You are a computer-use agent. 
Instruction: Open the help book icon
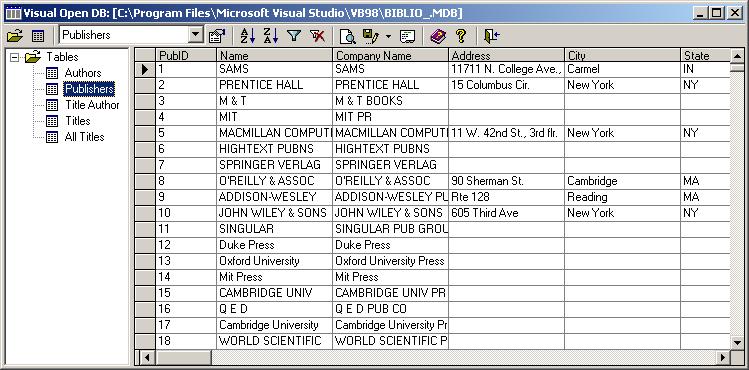click(x=438, y=36)
